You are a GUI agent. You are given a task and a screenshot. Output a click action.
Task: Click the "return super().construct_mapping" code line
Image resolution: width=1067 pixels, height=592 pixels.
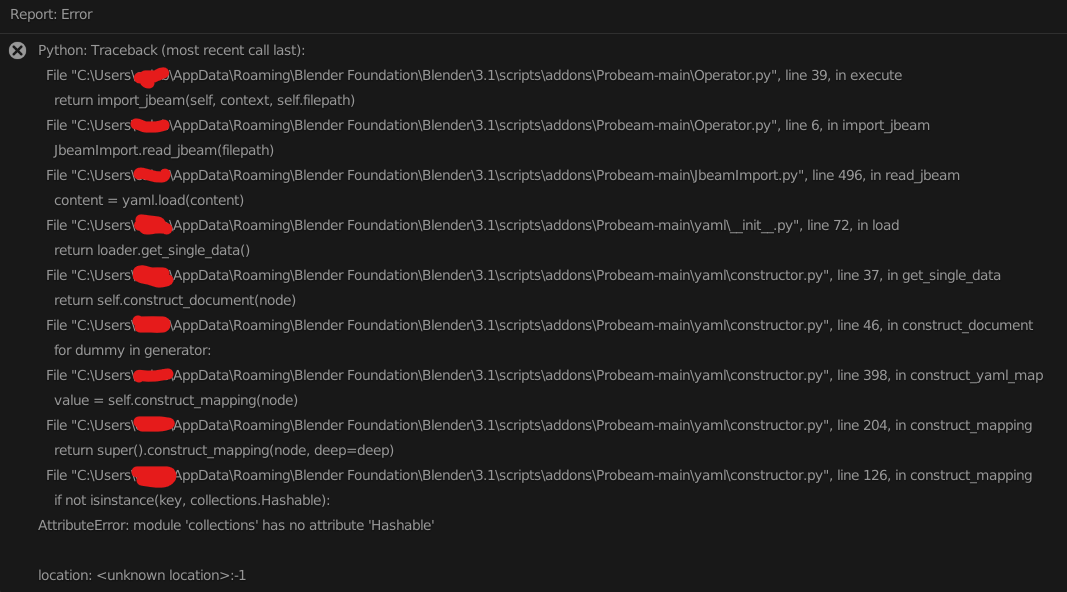(x=224, y=450)
